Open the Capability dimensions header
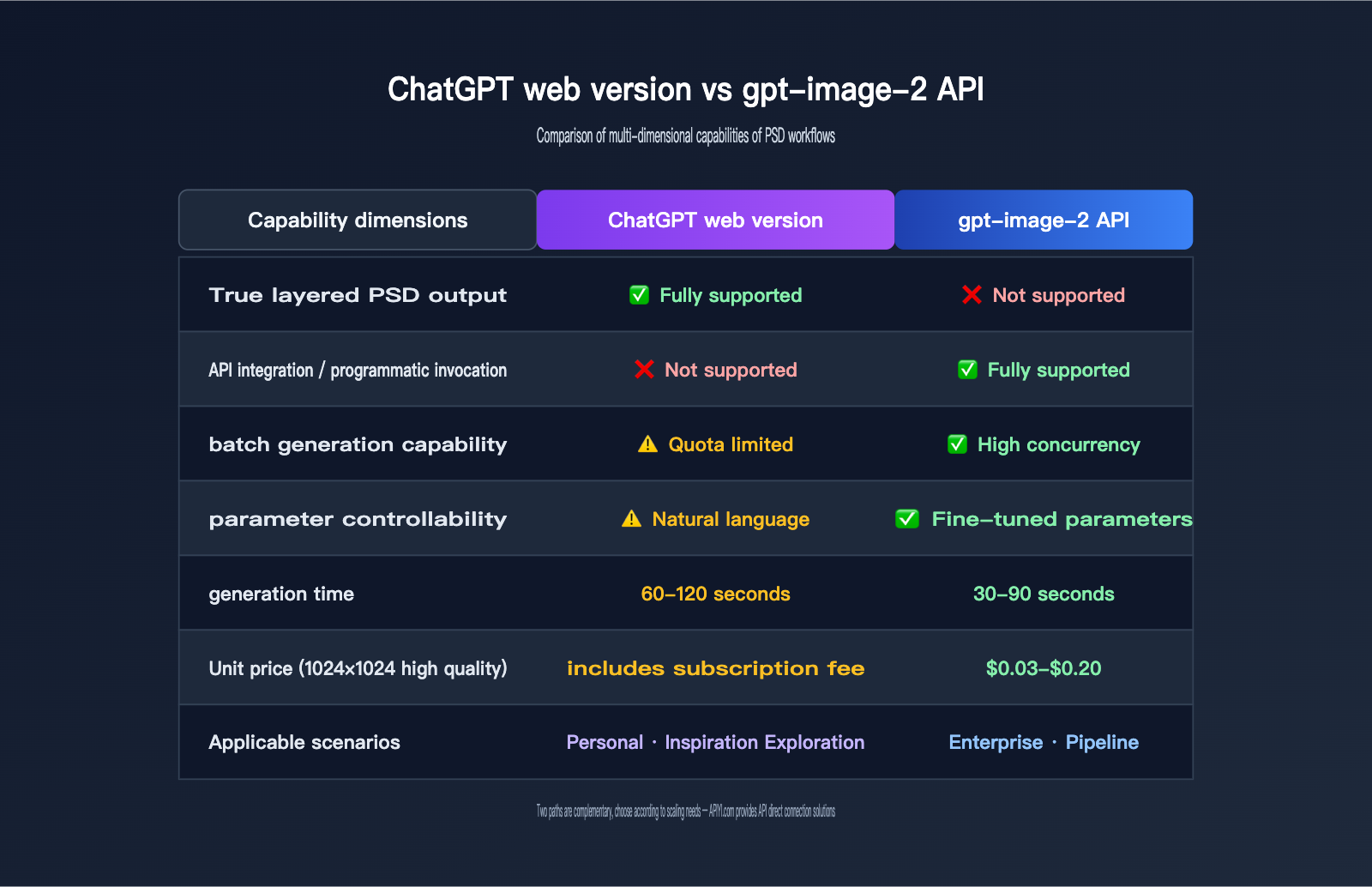Screen dimensions: 1372x887 [x=357, y=220]
